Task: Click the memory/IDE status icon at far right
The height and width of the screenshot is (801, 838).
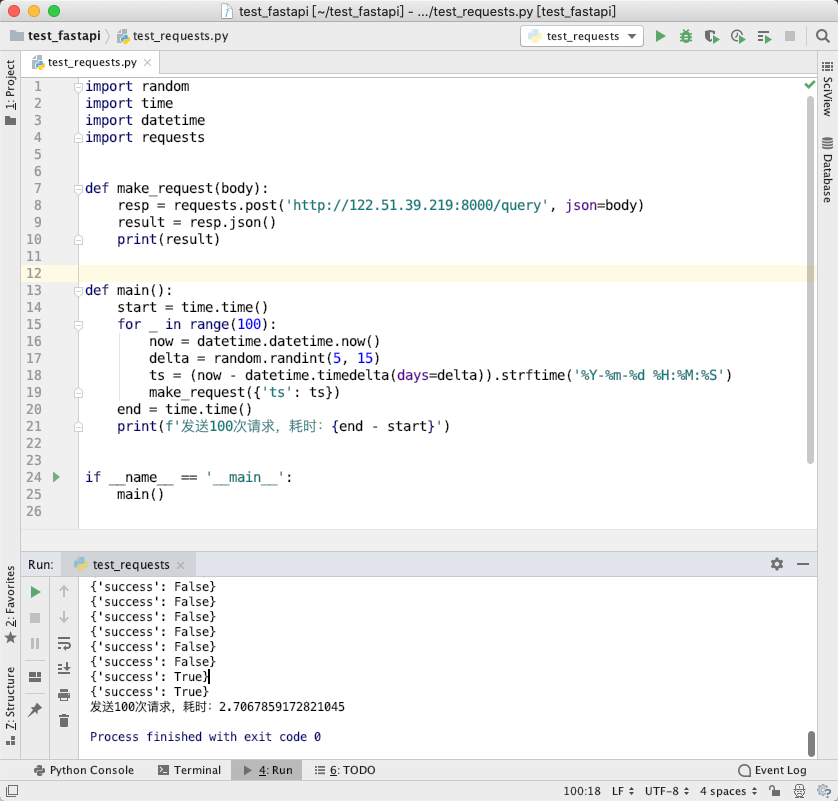Action: point(824,791)
